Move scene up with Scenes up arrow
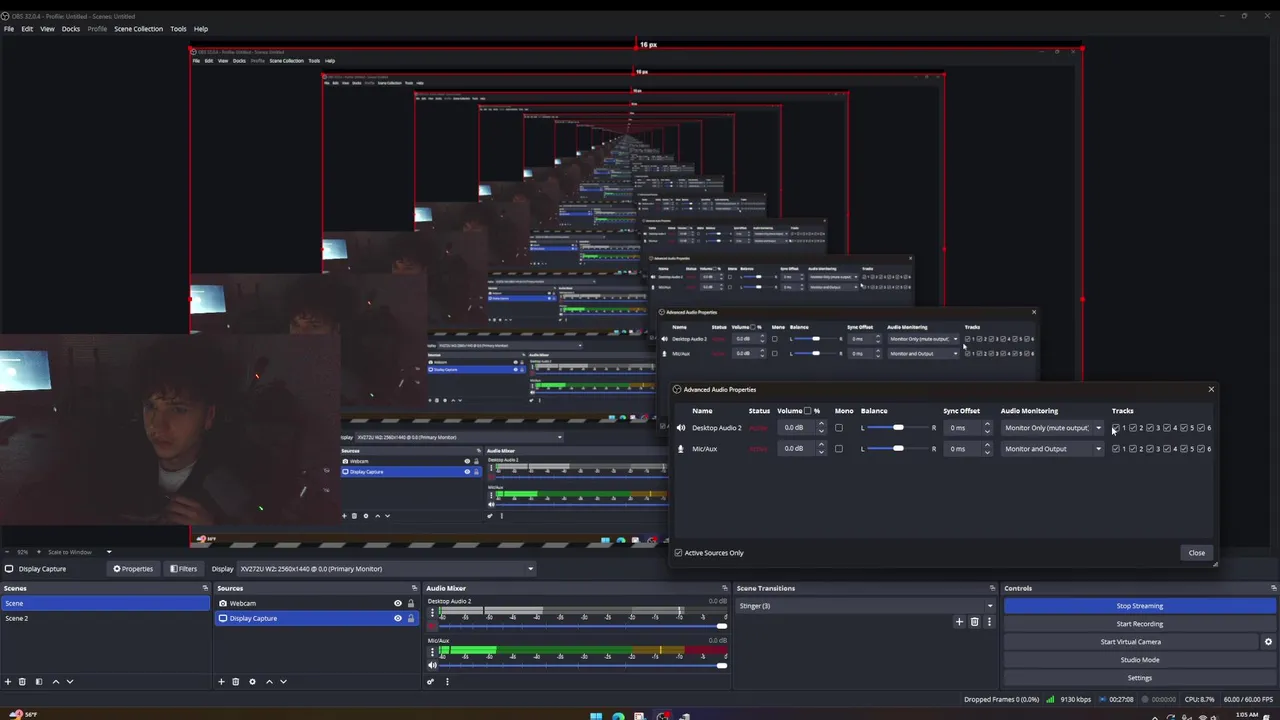Viewport: 1280px width, 720px height. pos(56,681)
